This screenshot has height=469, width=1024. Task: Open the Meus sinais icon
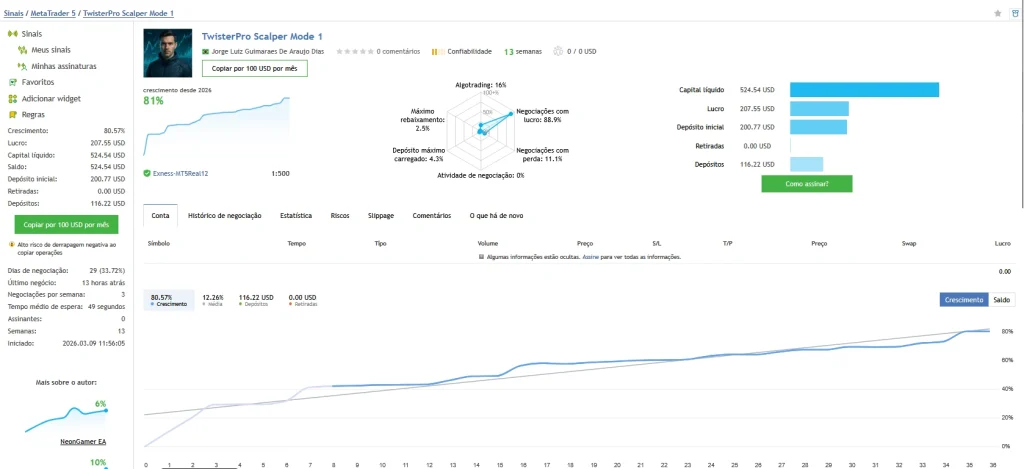tap(22, 50)
